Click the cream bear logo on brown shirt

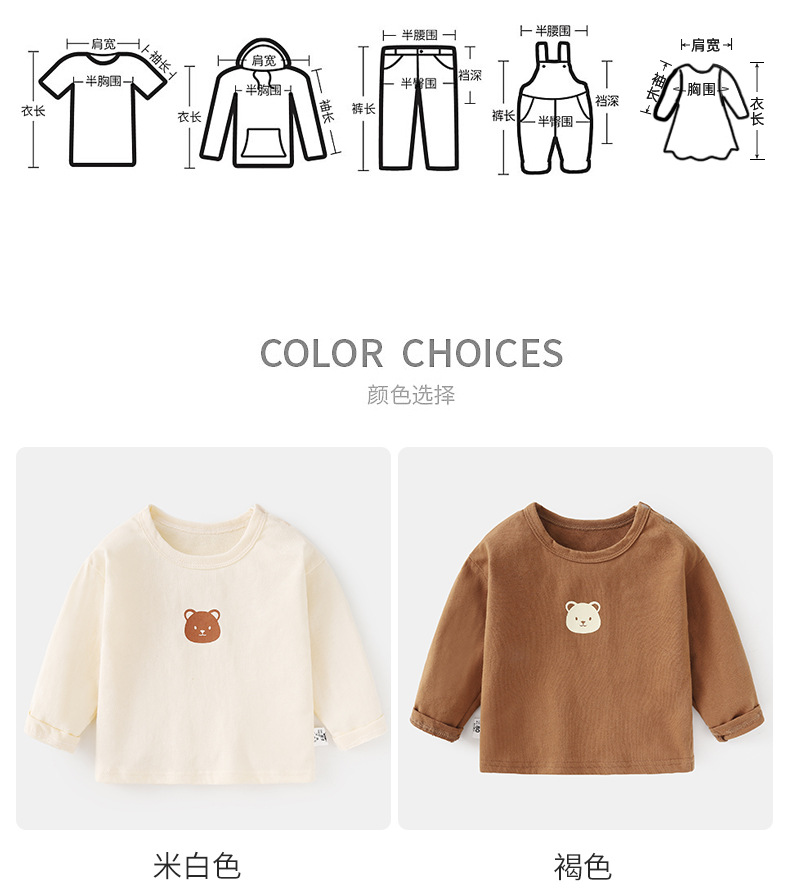click(x=583, y=616)
